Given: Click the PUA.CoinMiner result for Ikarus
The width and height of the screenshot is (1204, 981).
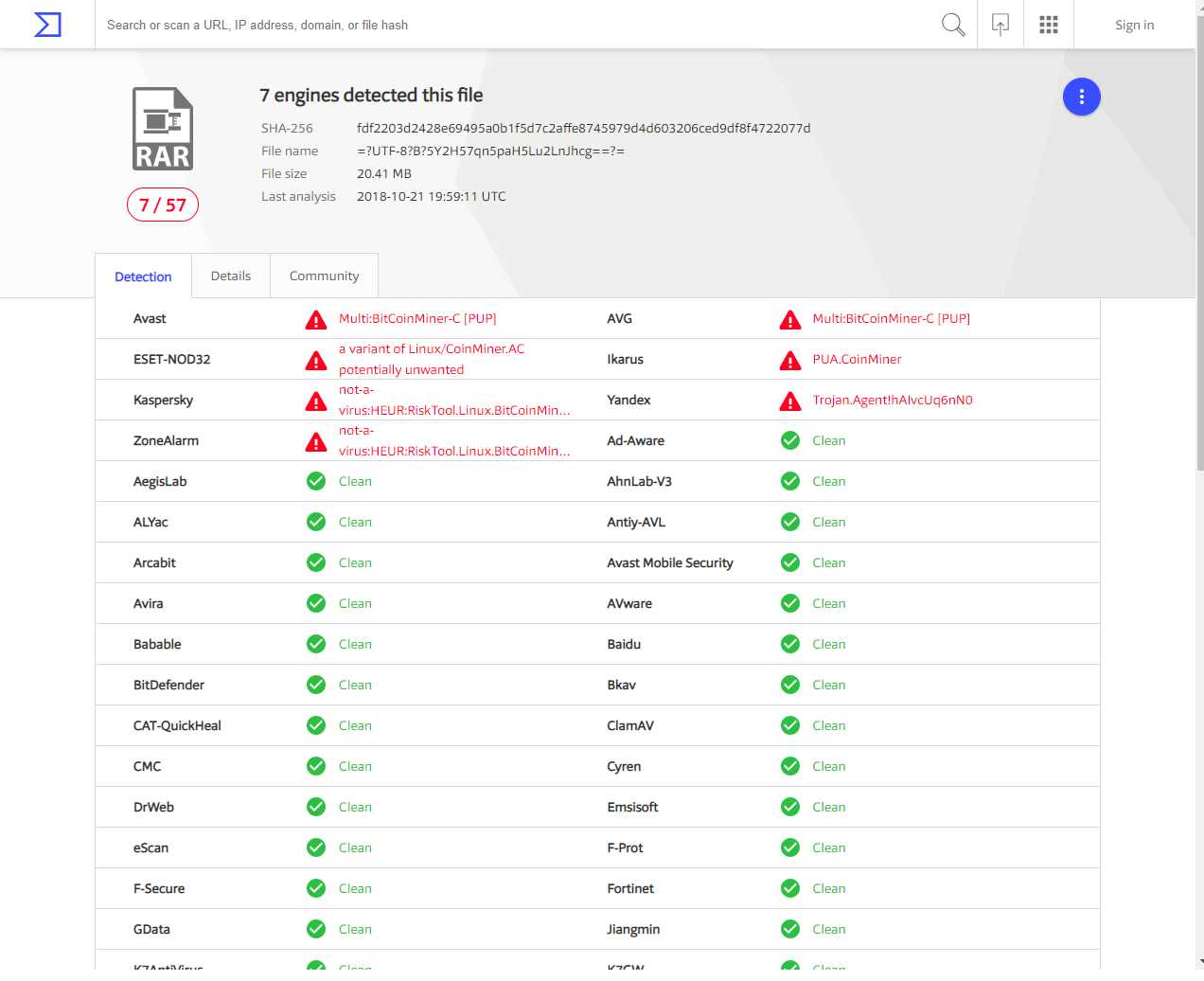Looking at the screenshot, I should click(x=858, y=360).
